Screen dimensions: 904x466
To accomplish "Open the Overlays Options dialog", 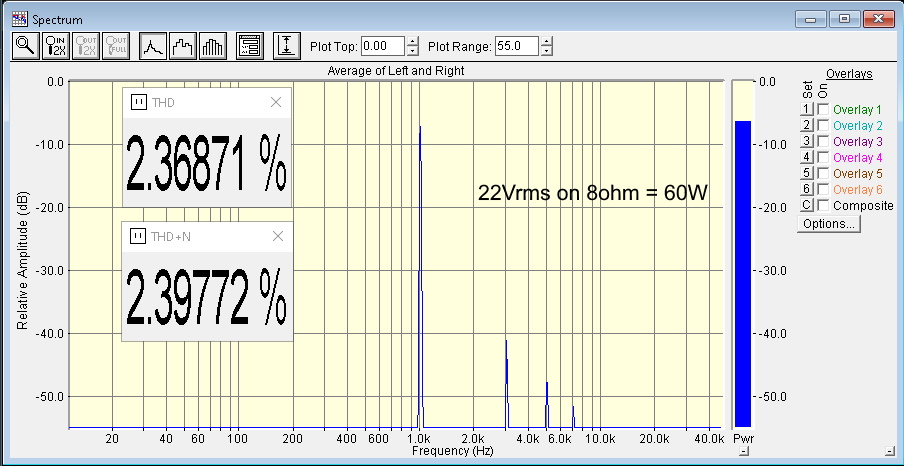I will click(x=828, y=224).
